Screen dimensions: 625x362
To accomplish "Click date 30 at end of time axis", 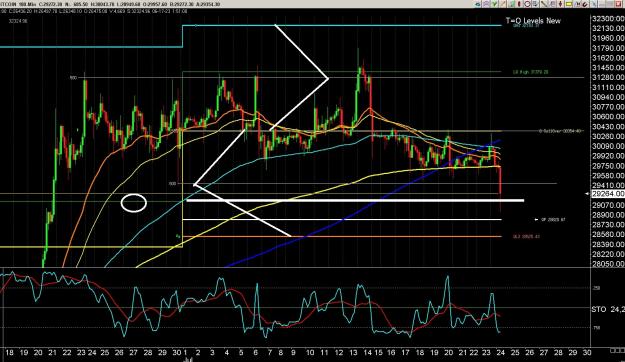I will click(586, 352).
